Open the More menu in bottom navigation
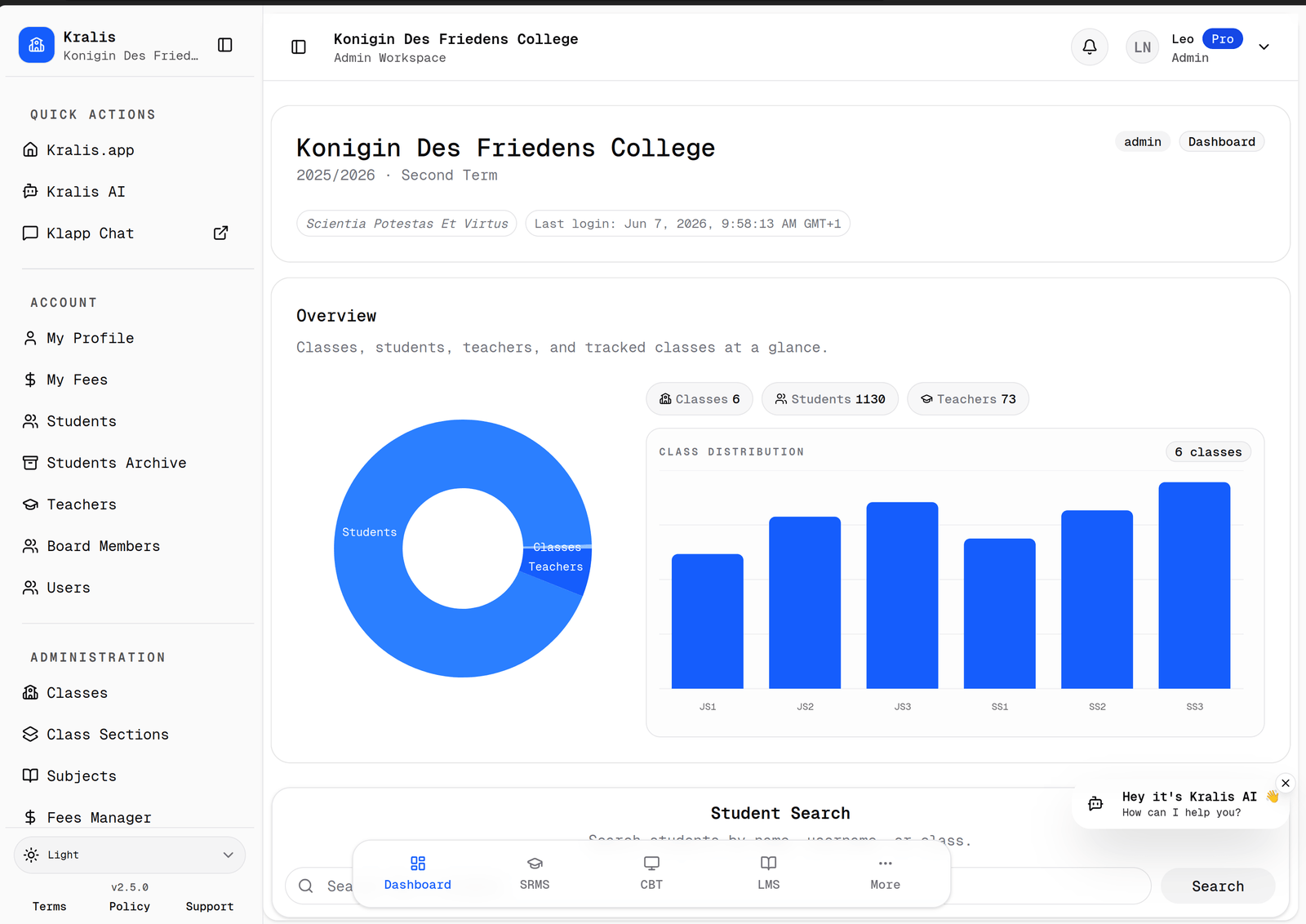The height and width of the screenshot is (924, 1306). 886,873
